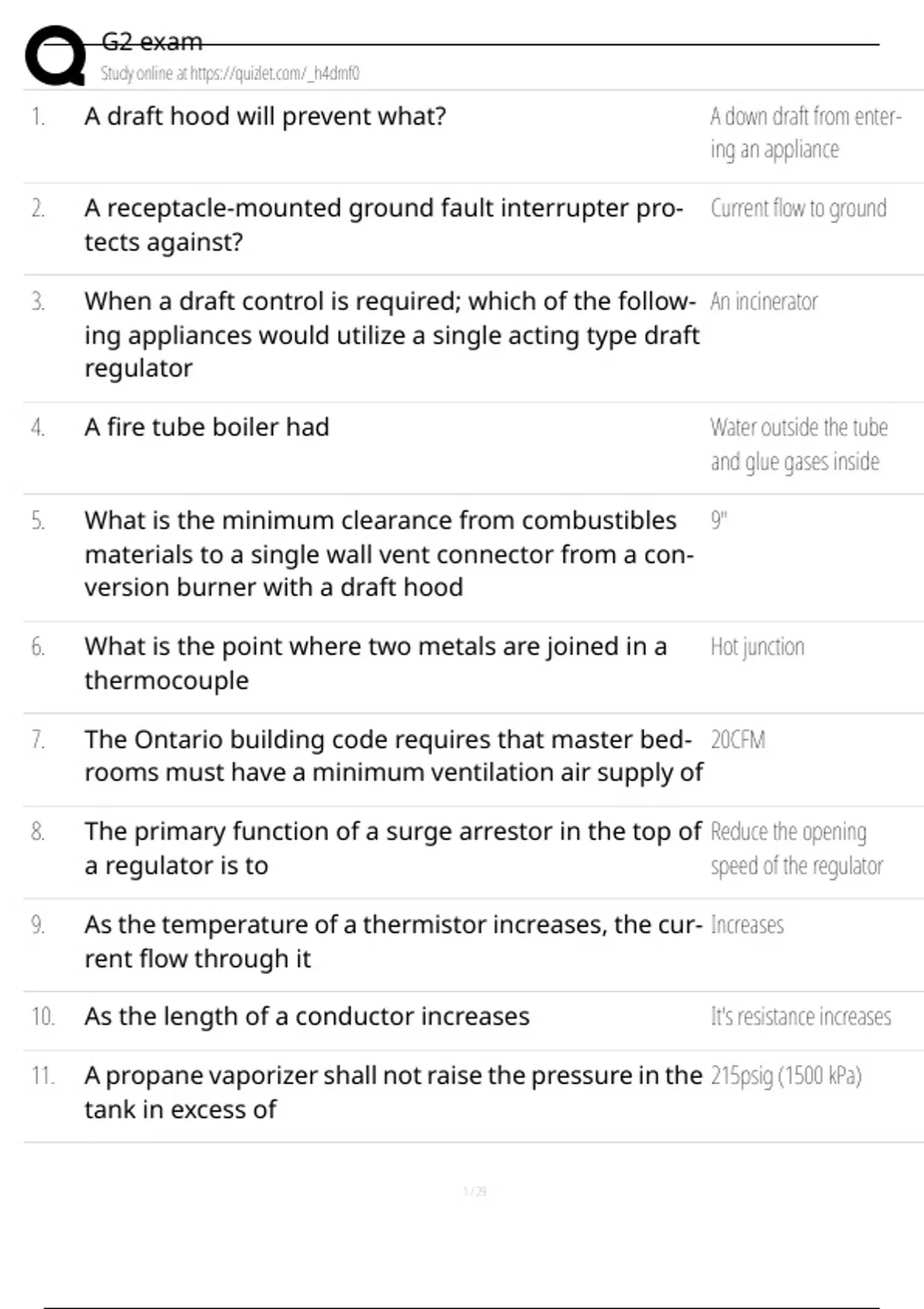Select the surge arrestor primary function question
924x1309 pixels.
(393, 848)
